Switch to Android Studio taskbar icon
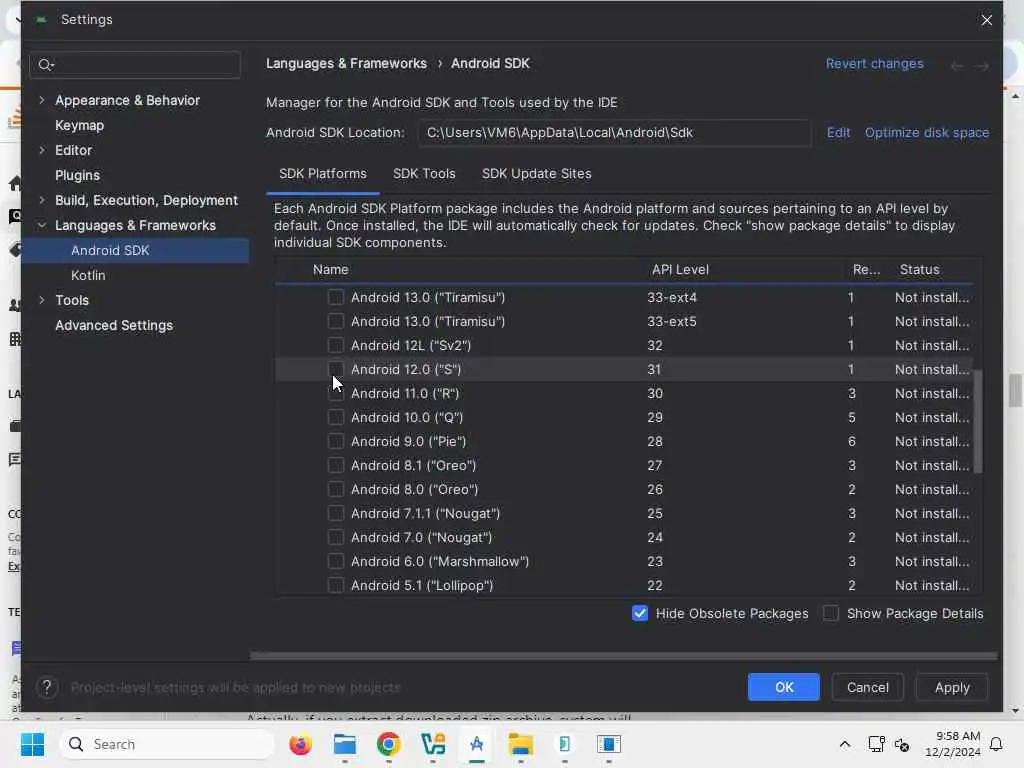The image size is (1024, 768). (476, 744)
